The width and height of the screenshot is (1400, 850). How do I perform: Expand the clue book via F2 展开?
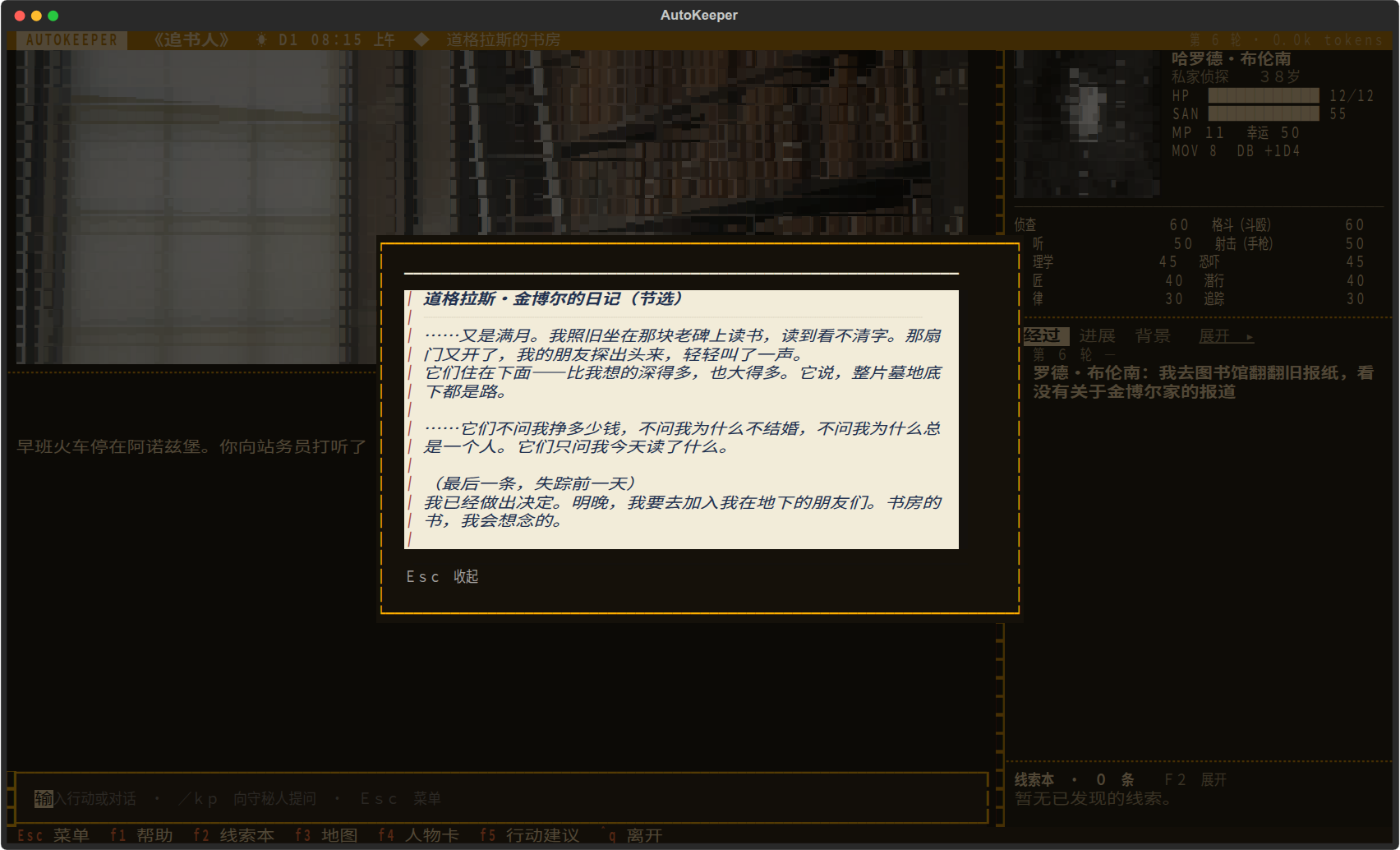pos(1195,779)
